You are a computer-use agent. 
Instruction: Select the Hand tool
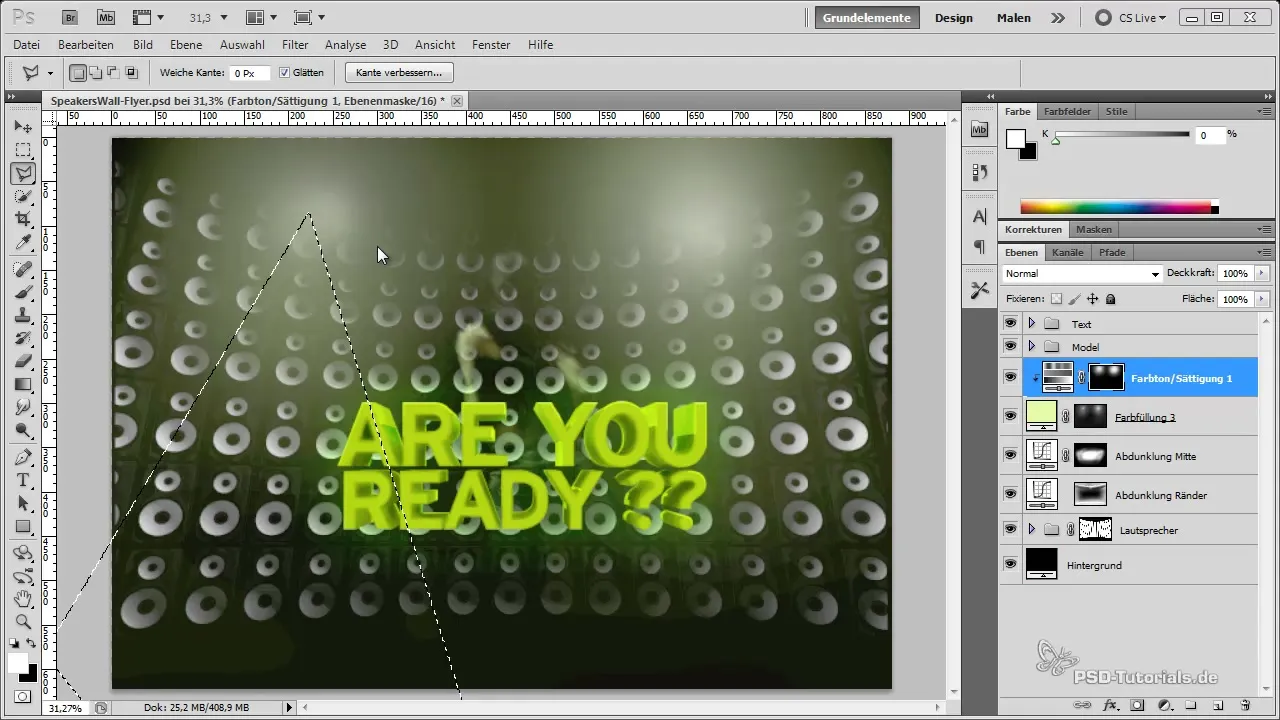click(23, 599)
